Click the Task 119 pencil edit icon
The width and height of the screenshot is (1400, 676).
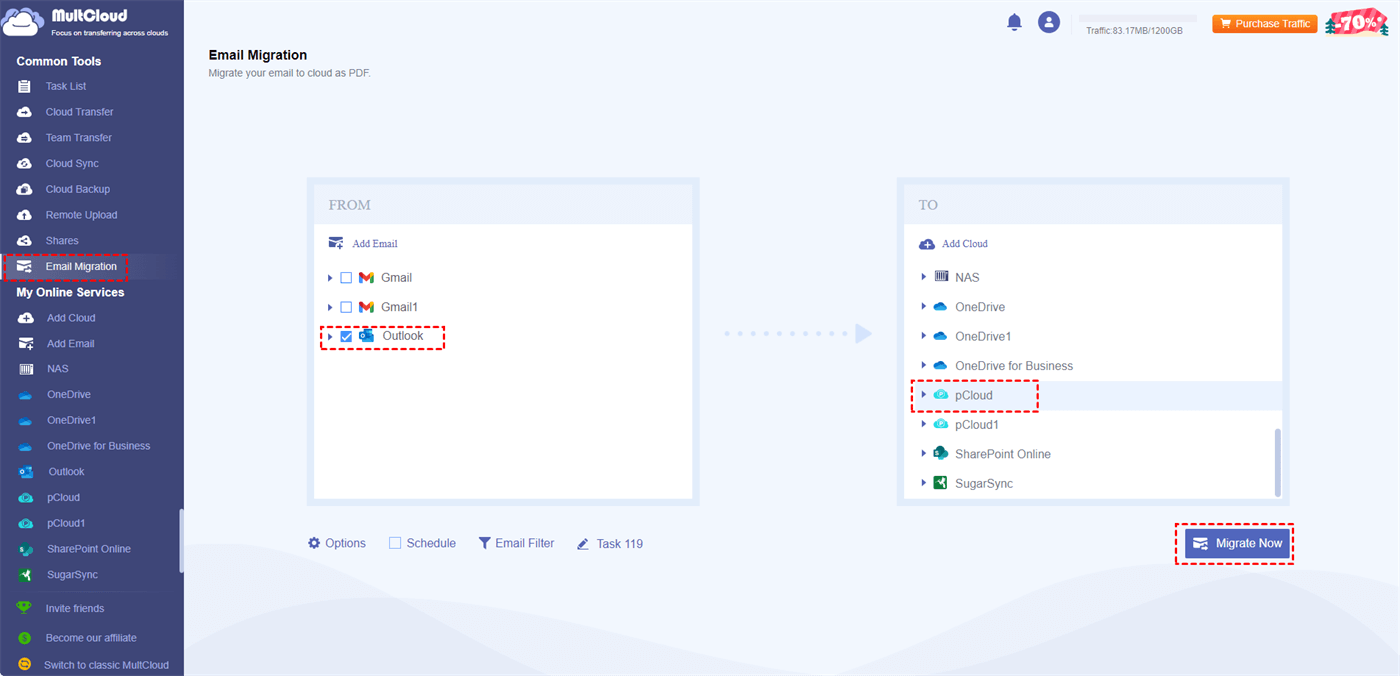[583, 544]
